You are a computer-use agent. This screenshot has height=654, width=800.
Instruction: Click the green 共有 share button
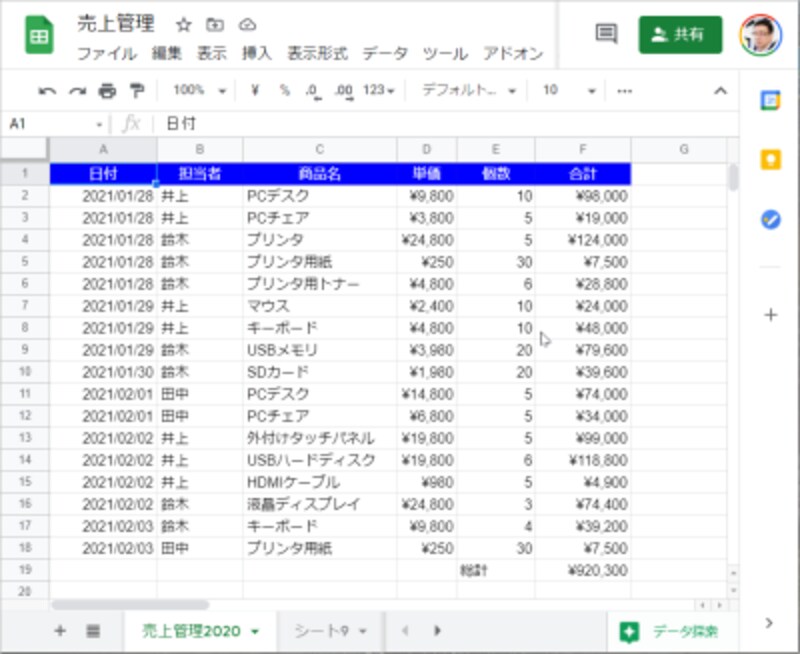(680, 33)
